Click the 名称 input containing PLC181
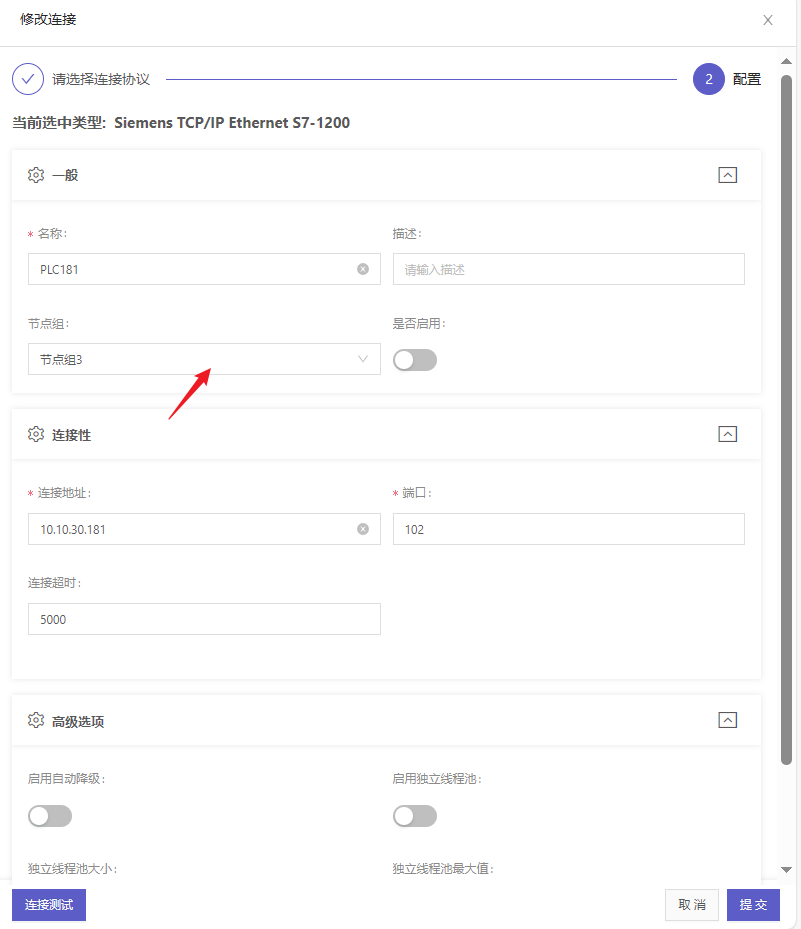 pyautogui.click(x=204, y=269)
